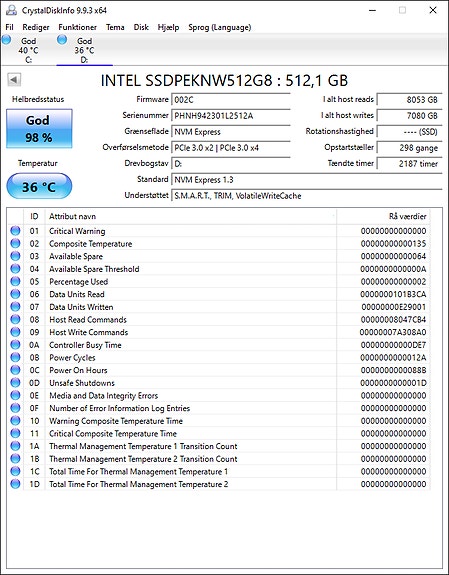Click raw value 0000008047CB4
449x575 pixels.
[x=393, y=319]
